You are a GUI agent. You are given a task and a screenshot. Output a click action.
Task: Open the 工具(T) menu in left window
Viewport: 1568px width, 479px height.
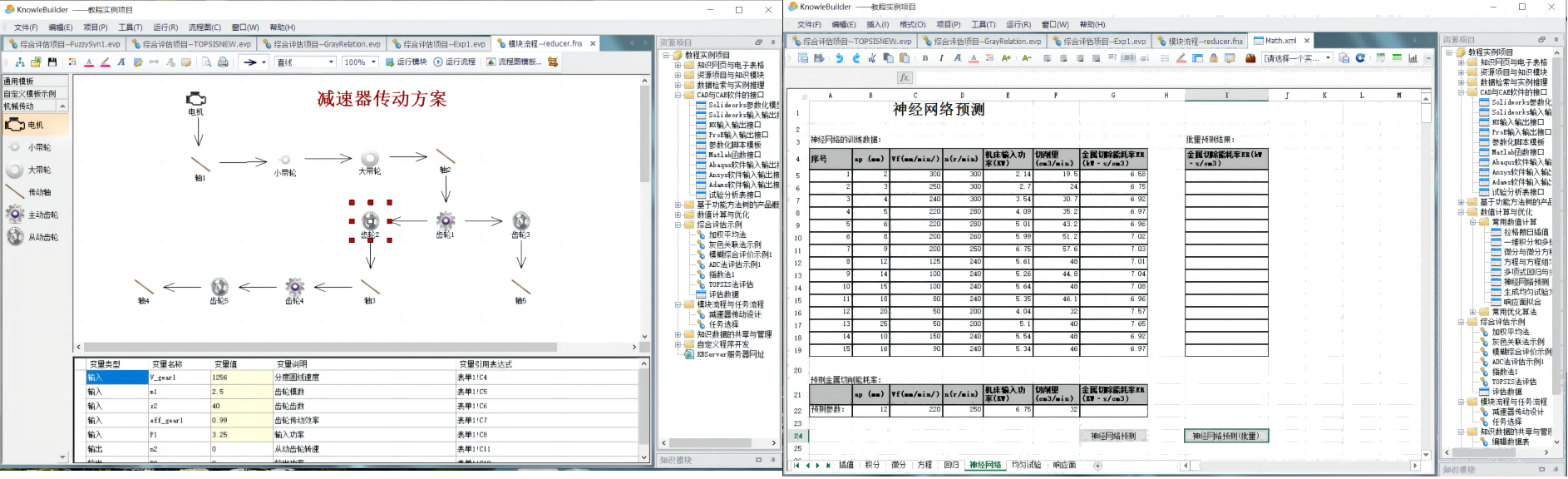(x=131, y=27)
